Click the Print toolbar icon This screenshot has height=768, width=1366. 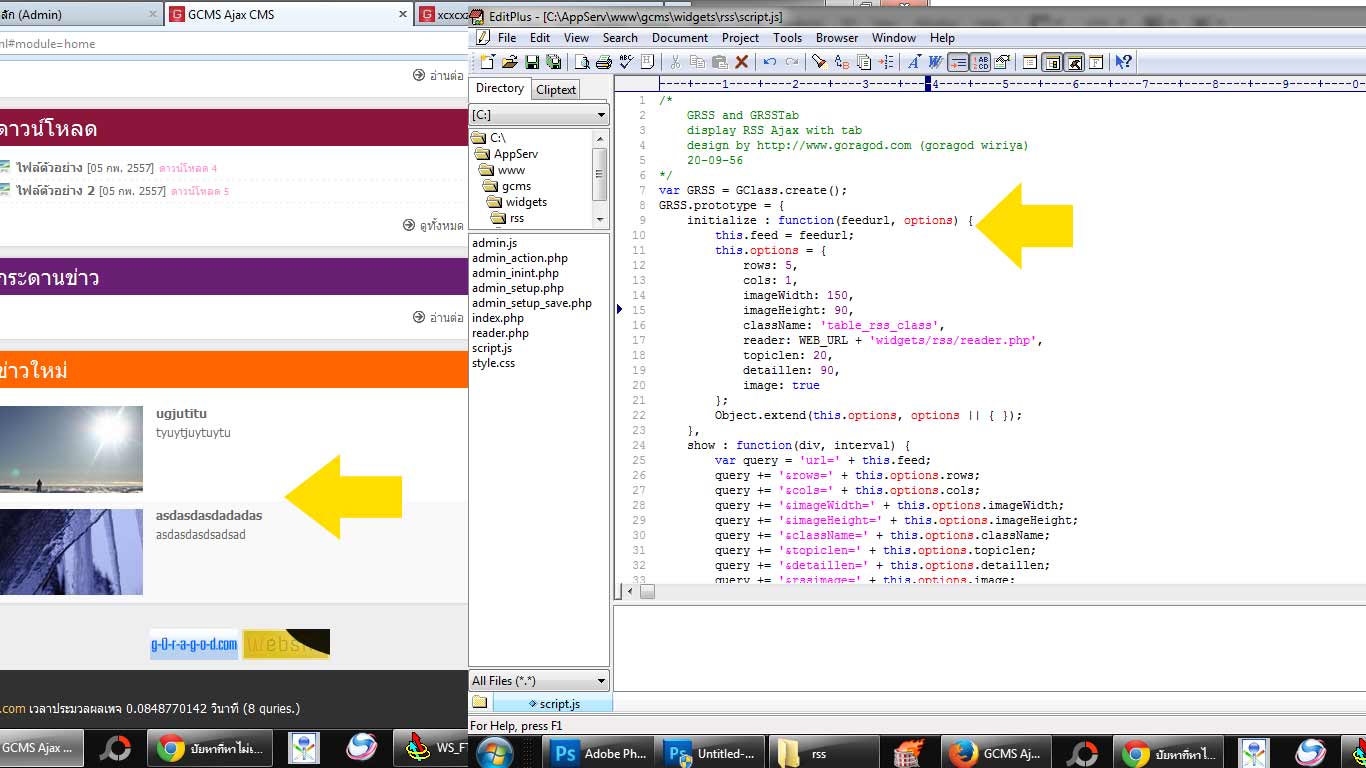click(603, 62)
